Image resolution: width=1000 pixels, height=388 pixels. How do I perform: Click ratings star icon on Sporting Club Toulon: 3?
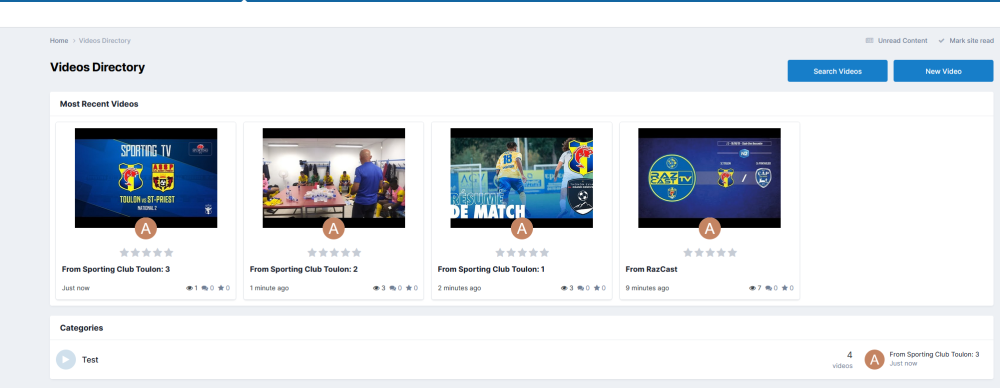(221, 288)
